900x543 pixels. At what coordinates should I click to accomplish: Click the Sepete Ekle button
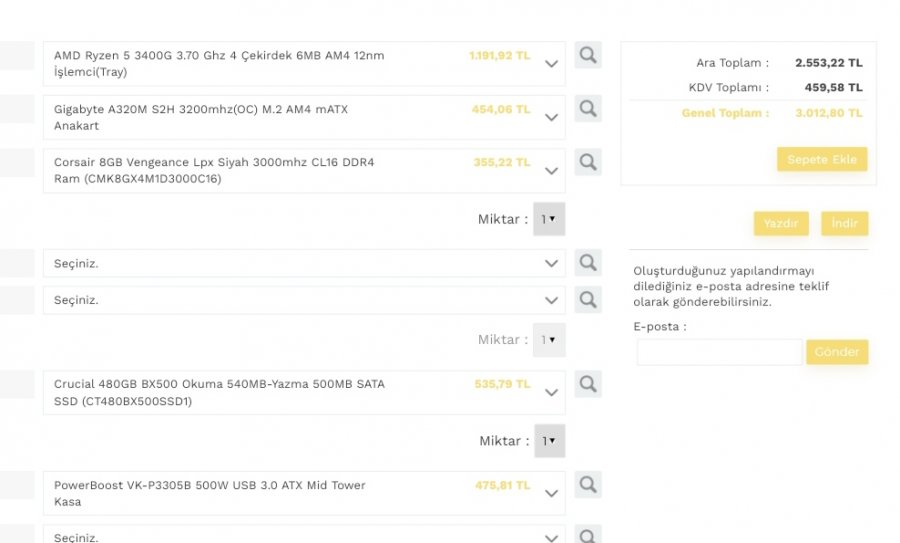[x=822, y=160]
